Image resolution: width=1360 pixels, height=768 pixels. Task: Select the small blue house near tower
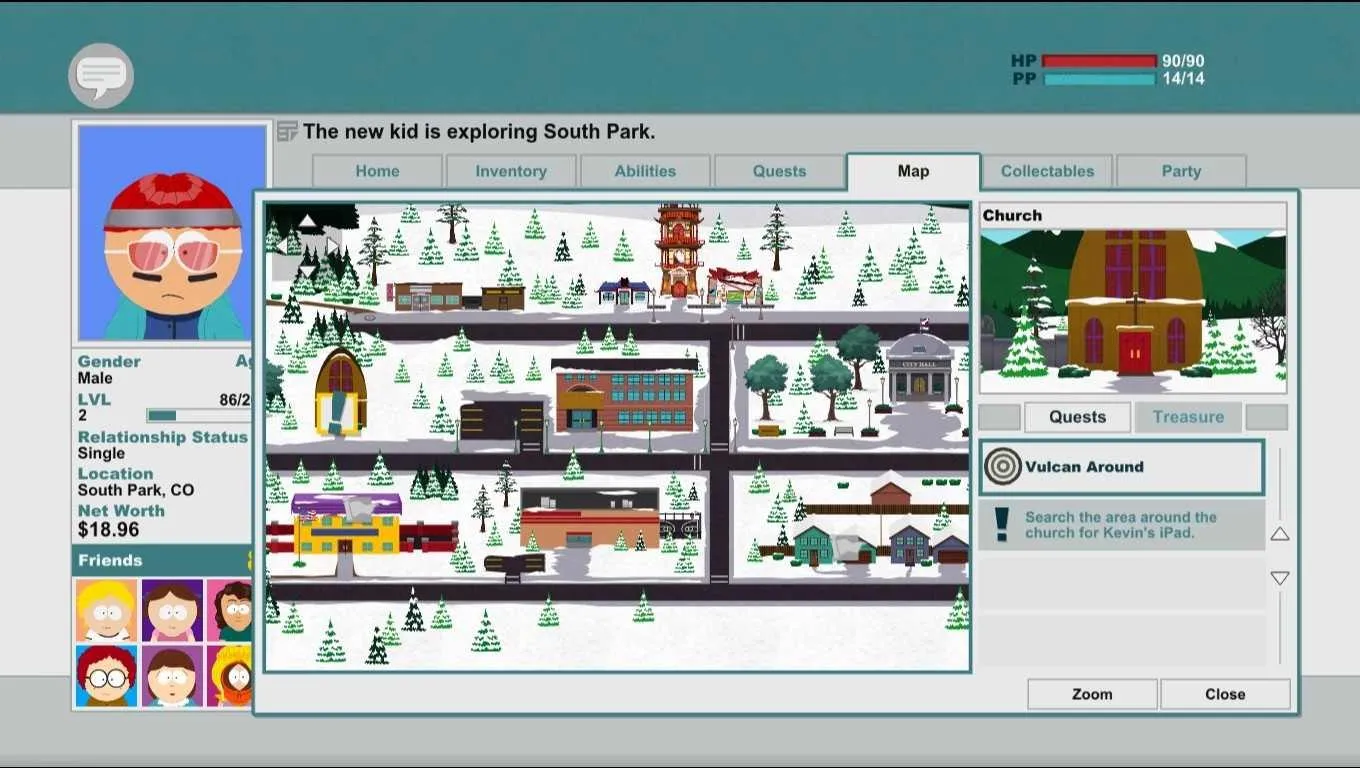coord(624,292)
